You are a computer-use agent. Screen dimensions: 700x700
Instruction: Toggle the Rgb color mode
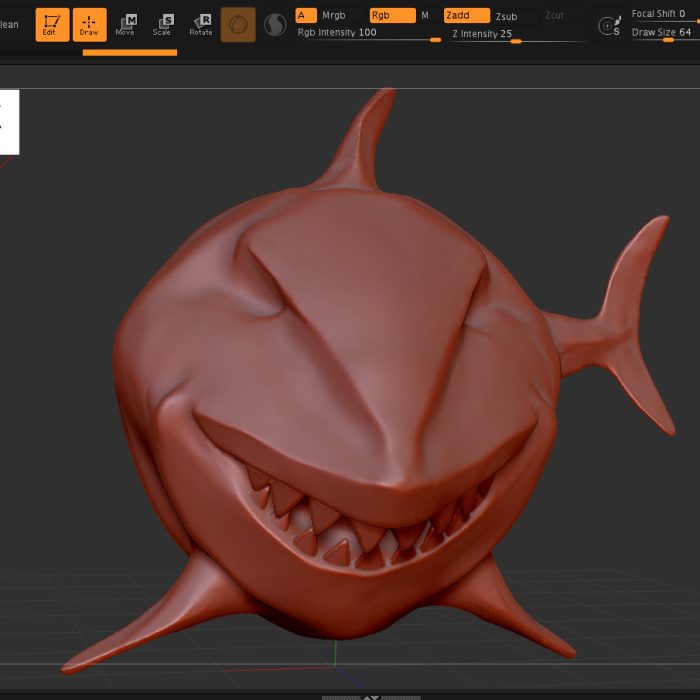coord(392,16)
